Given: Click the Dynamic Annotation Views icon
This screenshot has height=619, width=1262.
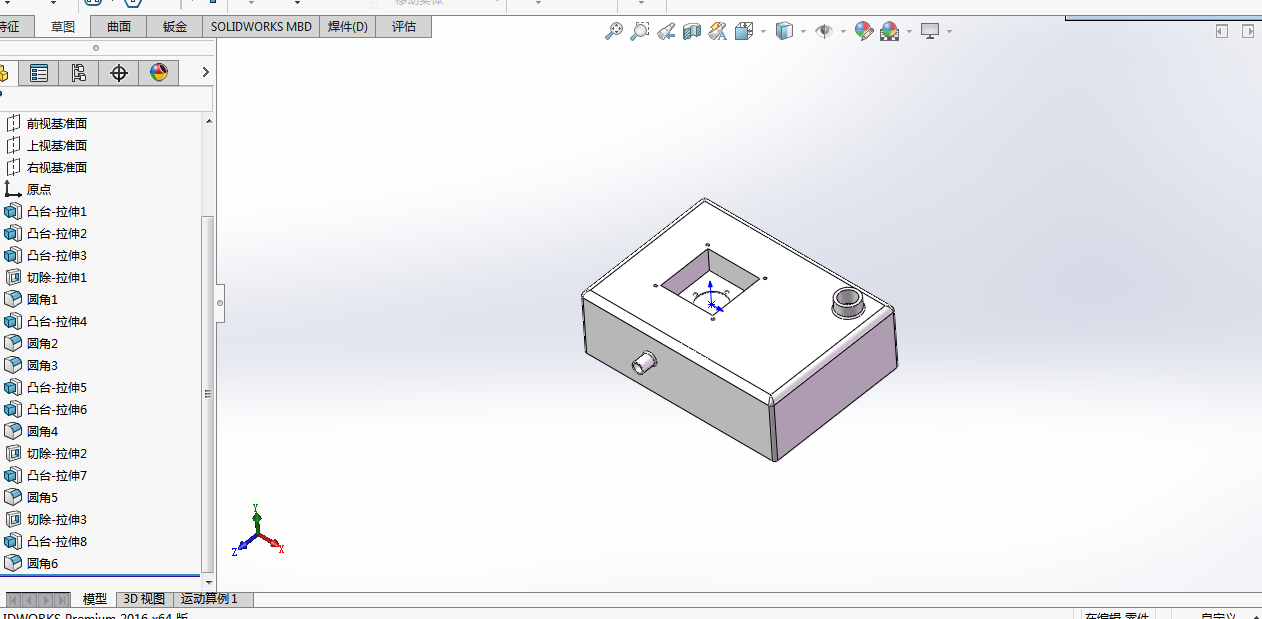Looking at the screenshot, I should [x=717, y=31].
